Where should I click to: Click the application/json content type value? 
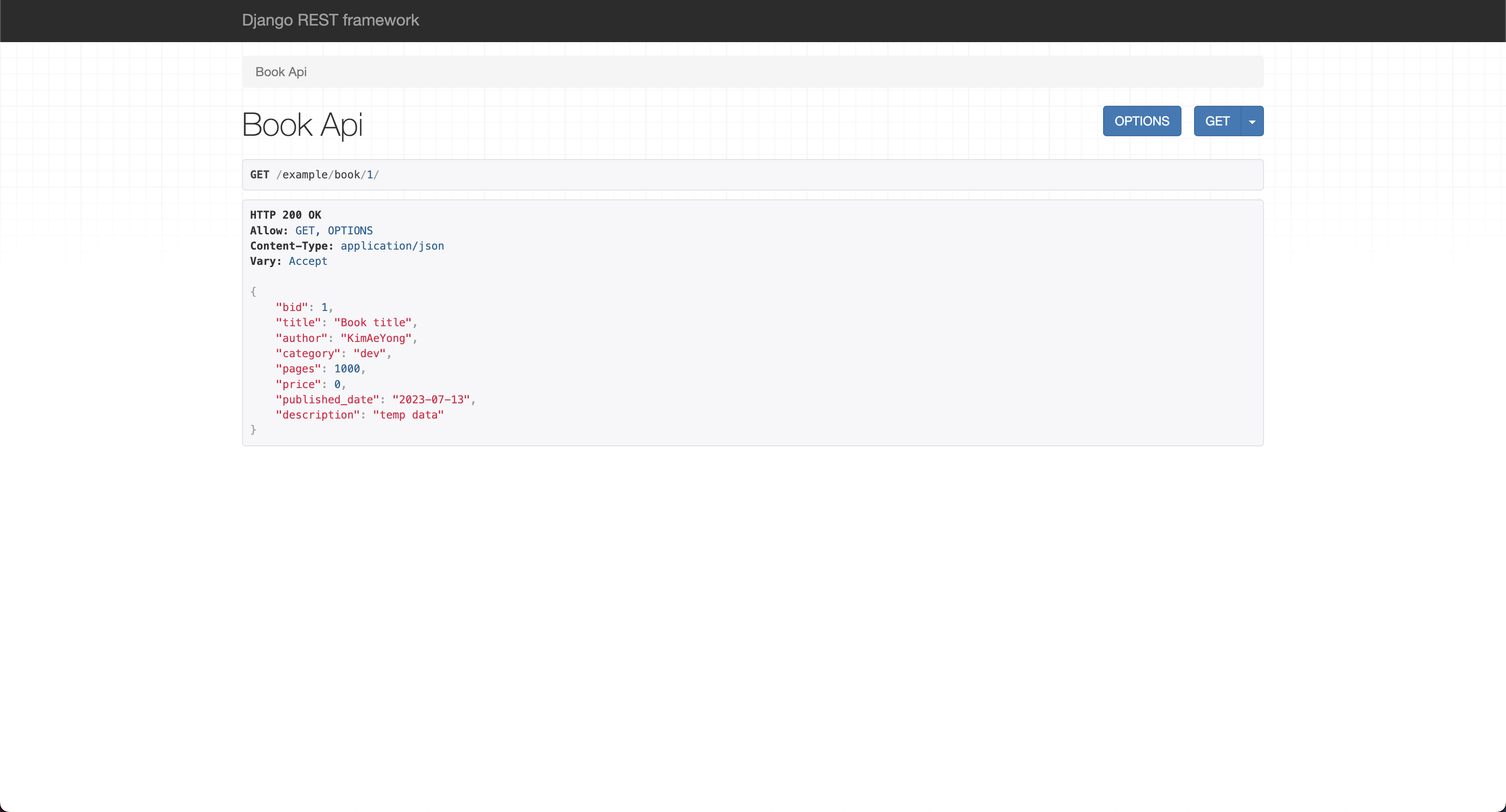pyautogui.click(x=392, y=246)
